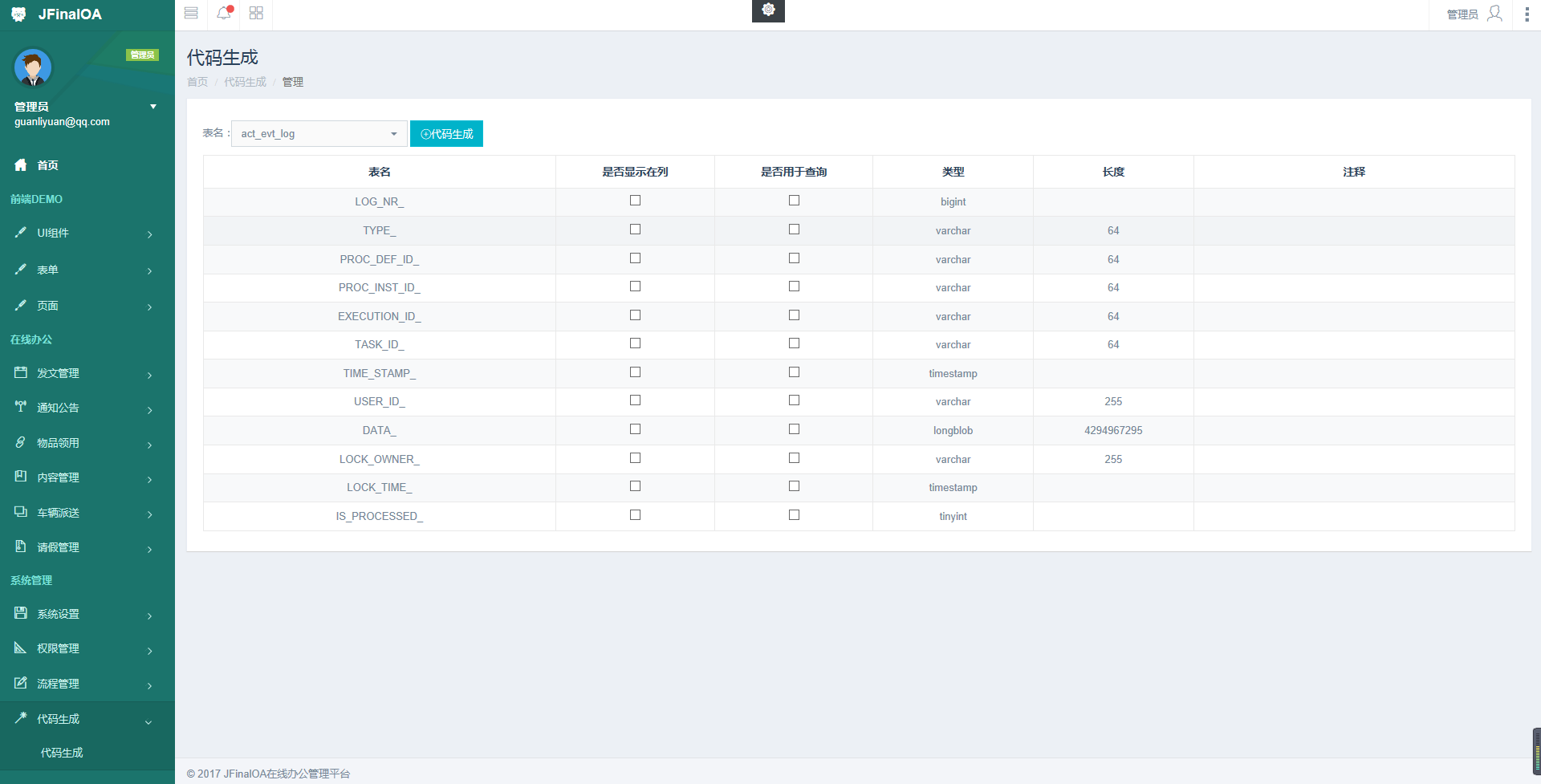
Task: Click the 车辆派送 screen icon
Action: [21, 512]
